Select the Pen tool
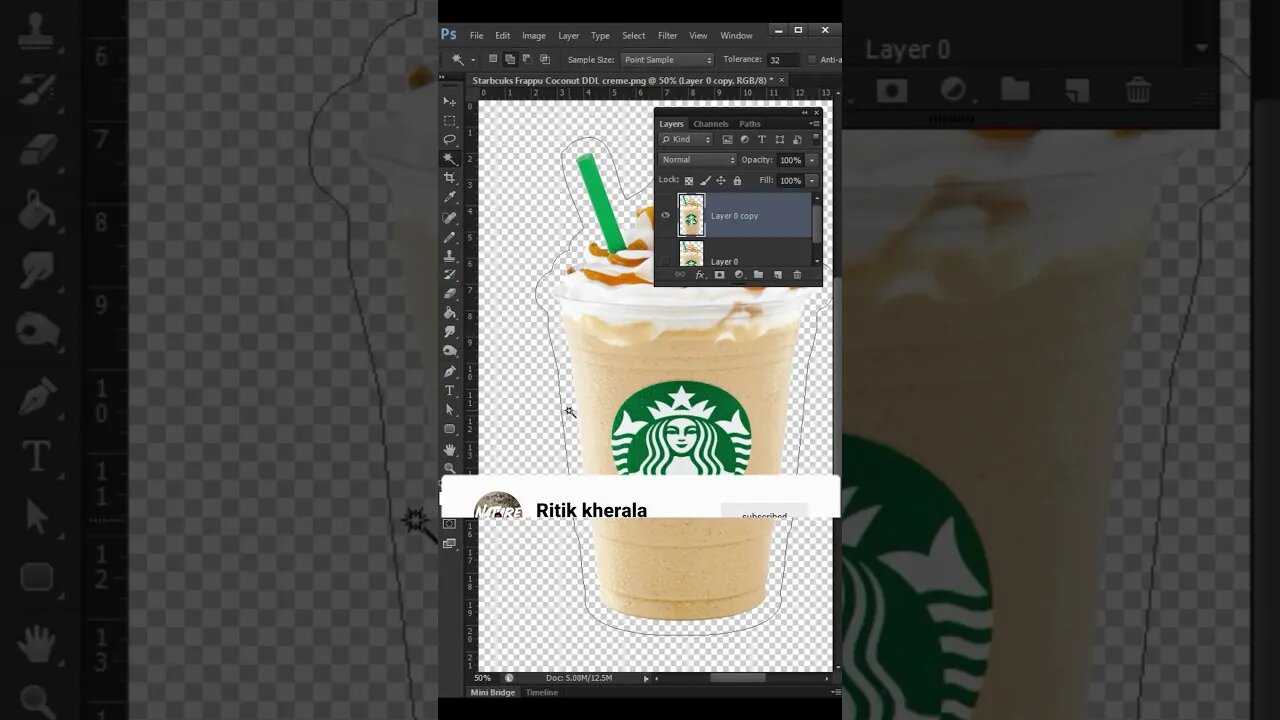 pos(450,371)
